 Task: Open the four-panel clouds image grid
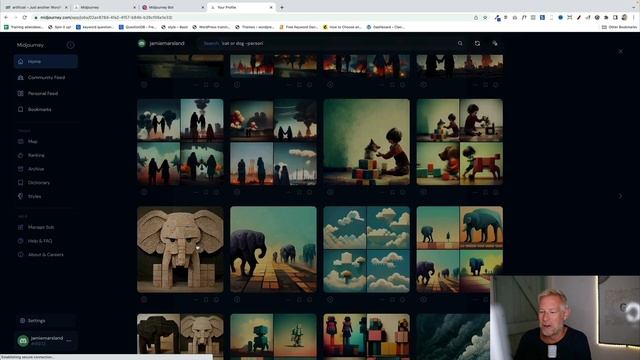pyautogui.click(x=367, y=249)
